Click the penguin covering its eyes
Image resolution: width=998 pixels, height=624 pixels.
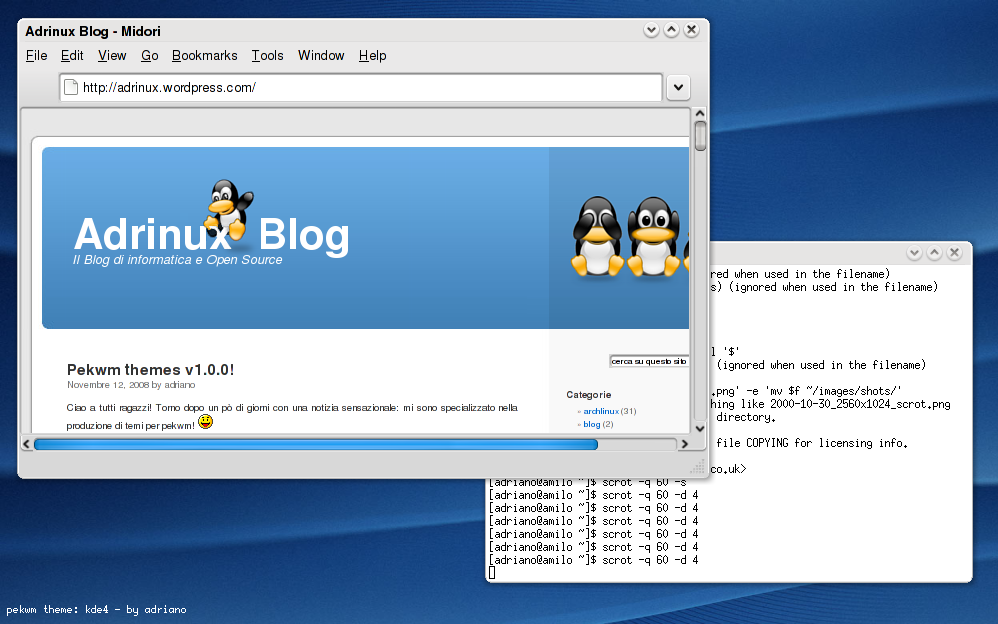pos(597,237)
